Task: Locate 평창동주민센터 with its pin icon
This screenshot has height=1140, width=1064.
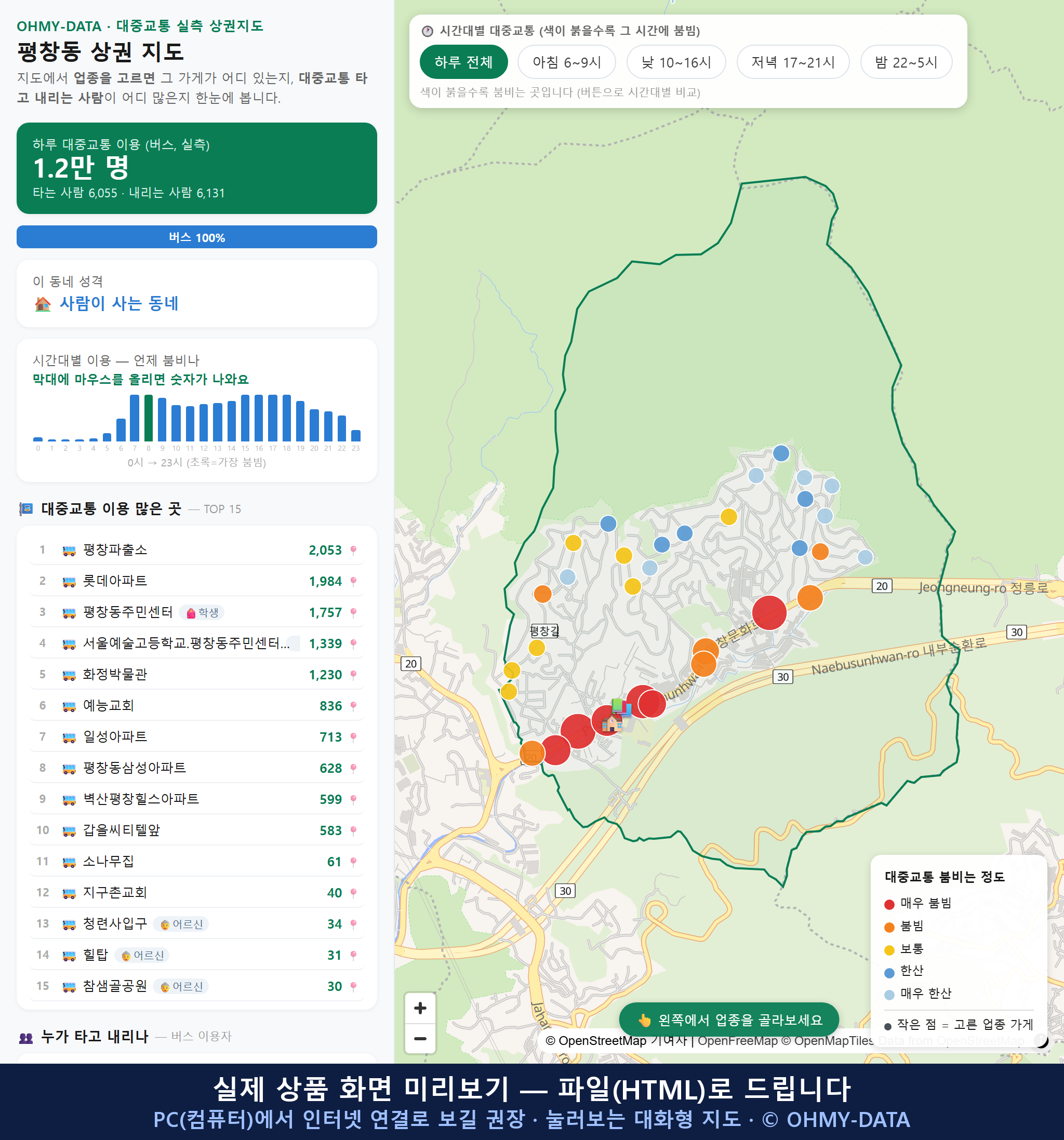Action: point(353,612)
